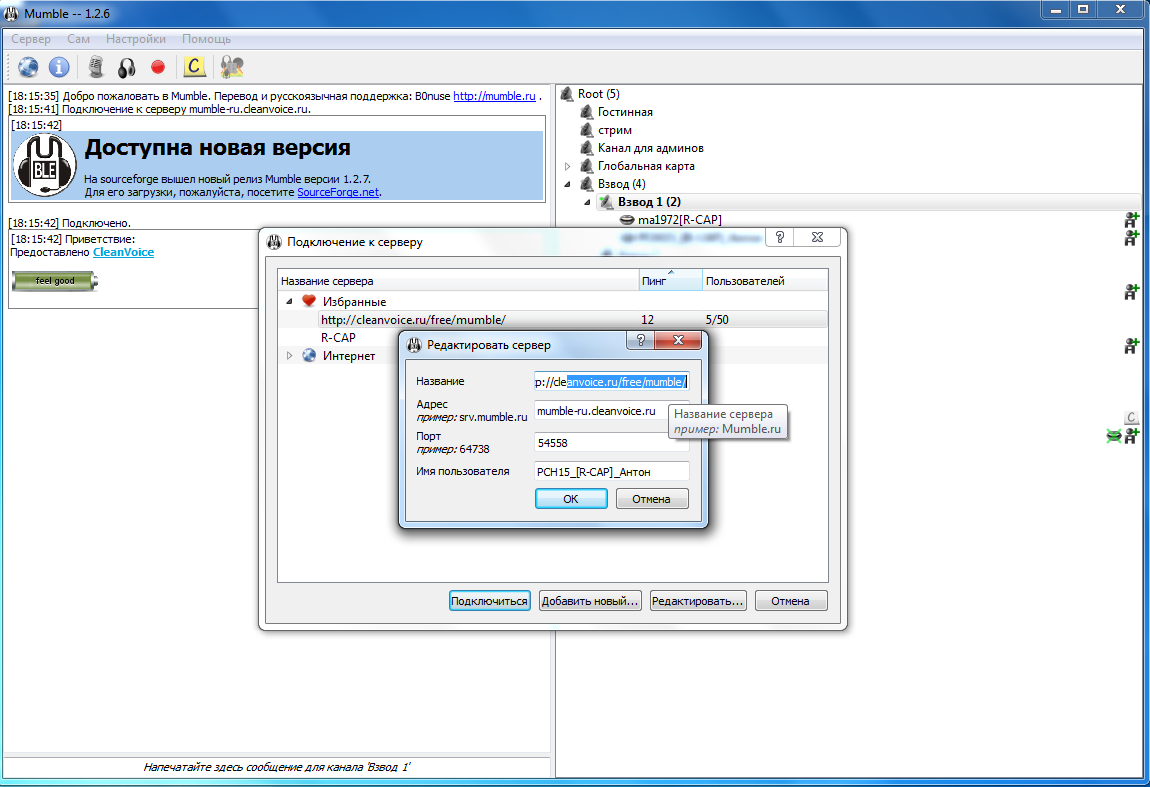Open help in Подключение к серверу dialog
Screen dimensions: 1150x787
pyautogui.click(x=780, y=237)
